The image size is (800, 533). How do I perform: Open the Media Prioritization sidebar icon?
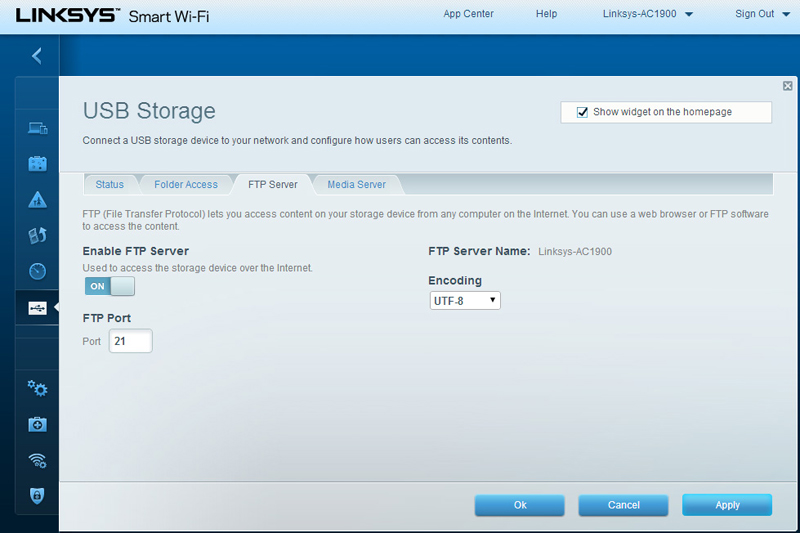37,235
